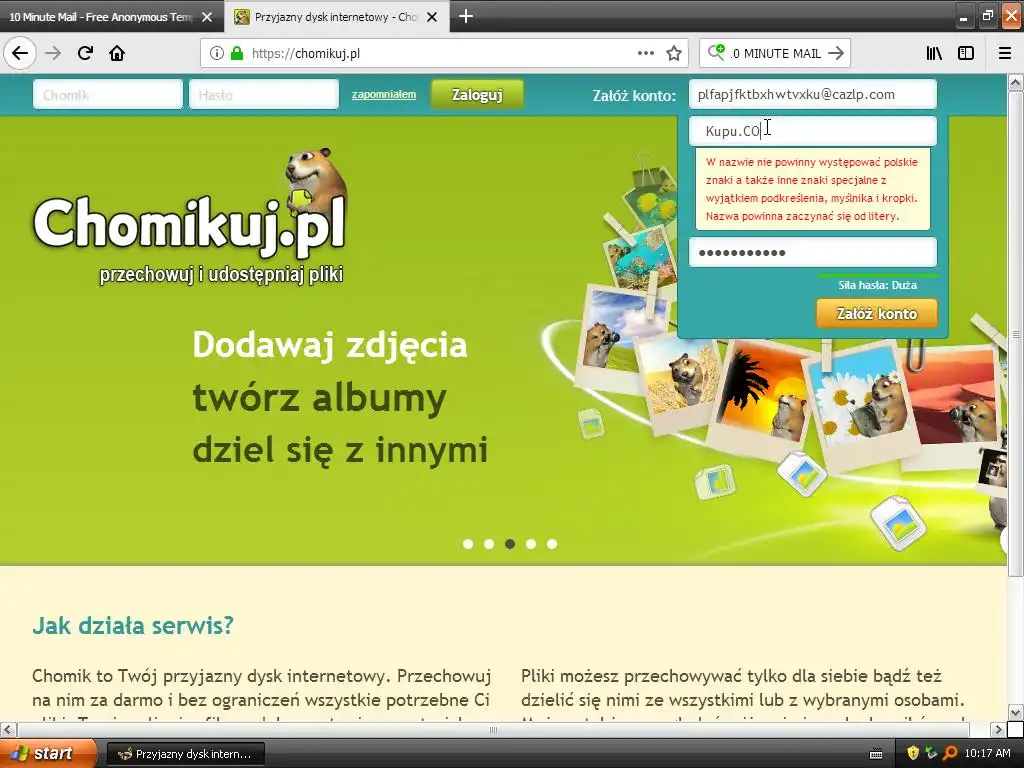Click the on-screen keyboard tray icon
This screenshot has width=1024, height=768.
876,754
